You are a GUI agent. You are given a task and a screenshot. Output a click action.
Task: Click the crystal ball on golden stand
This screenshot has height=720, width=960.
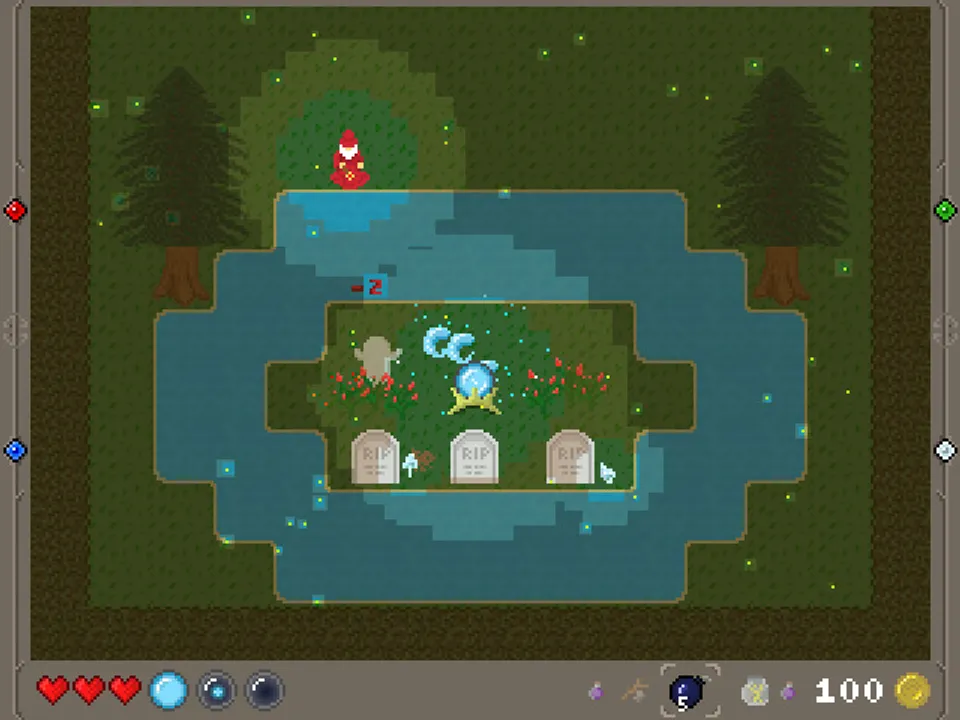click(474, 388)
